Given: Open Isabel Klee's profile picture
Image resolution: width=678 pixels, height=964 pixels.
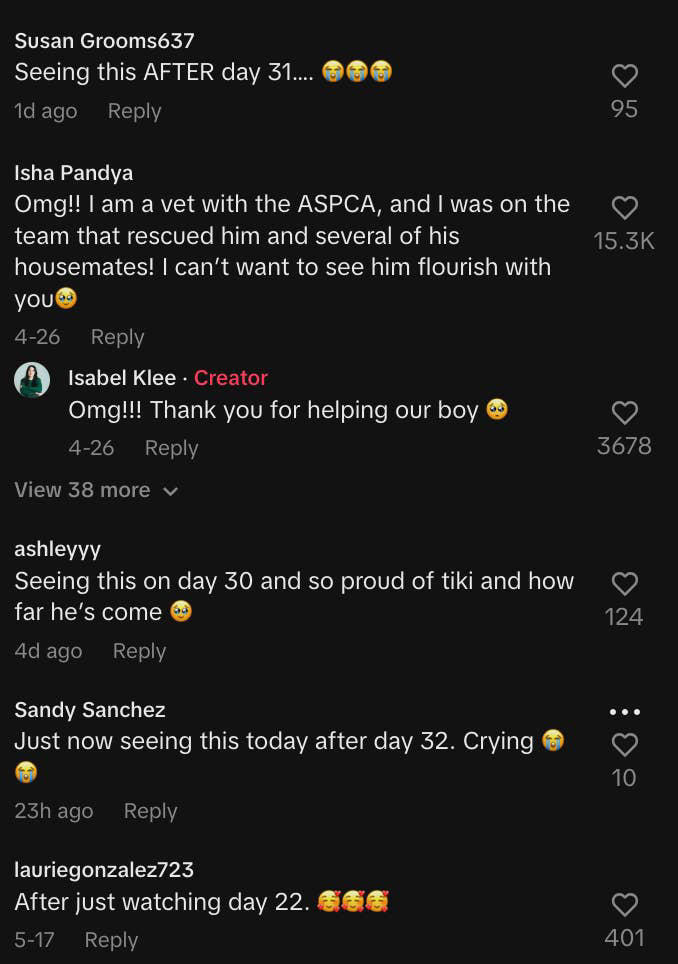Looking at the screenshot, I should [32, 380].
